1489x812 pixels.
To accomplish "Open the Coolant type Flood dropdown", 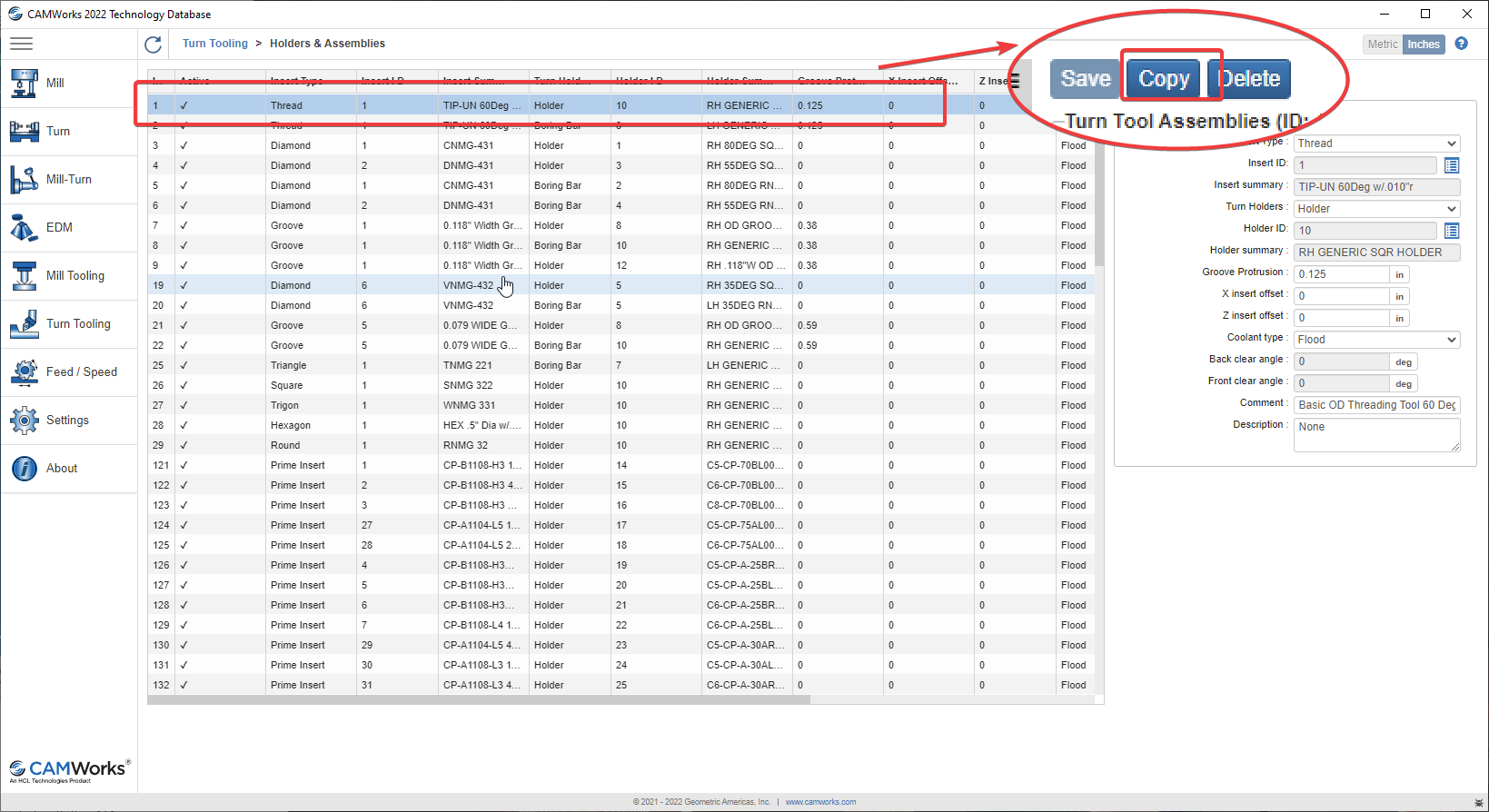I will pos(1377,340).
